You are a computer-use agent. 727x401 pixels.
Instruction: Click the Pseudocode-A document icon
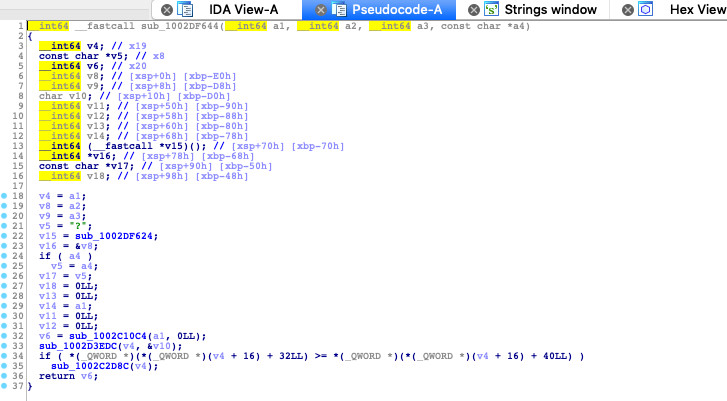(339, 10)
